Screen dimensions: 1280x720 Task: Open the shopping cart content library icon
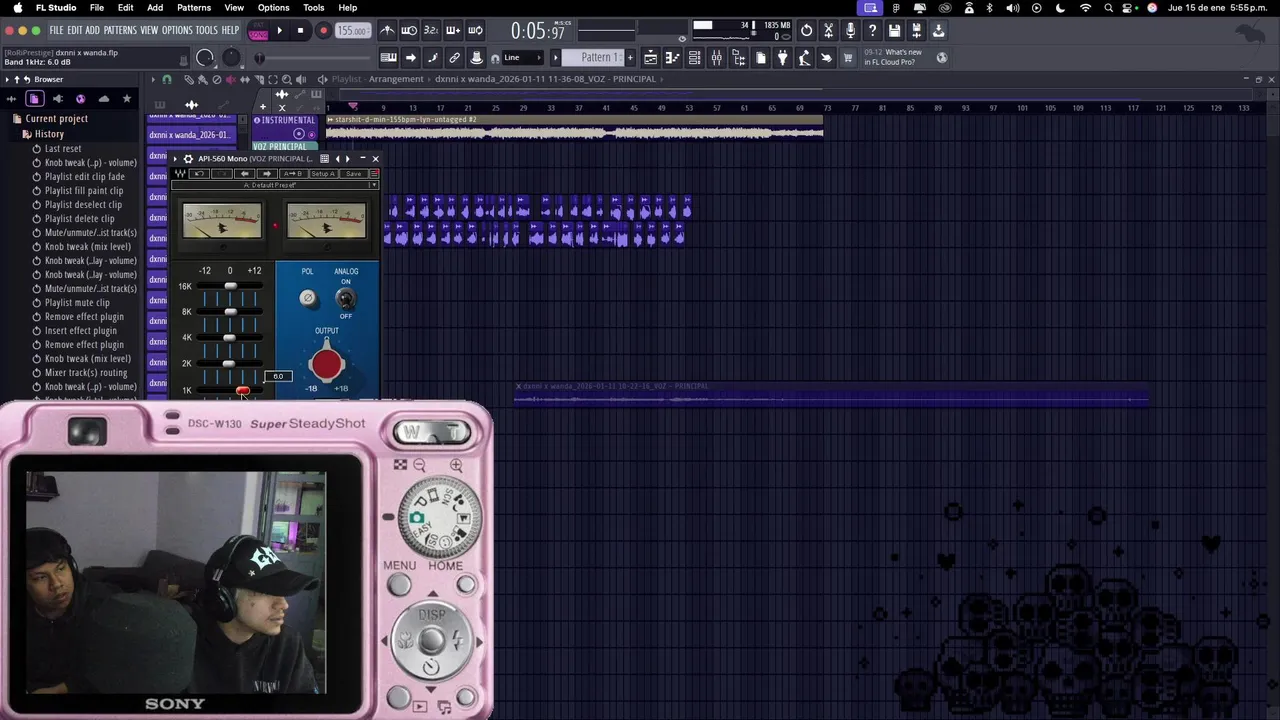click(x=848, y=58)
